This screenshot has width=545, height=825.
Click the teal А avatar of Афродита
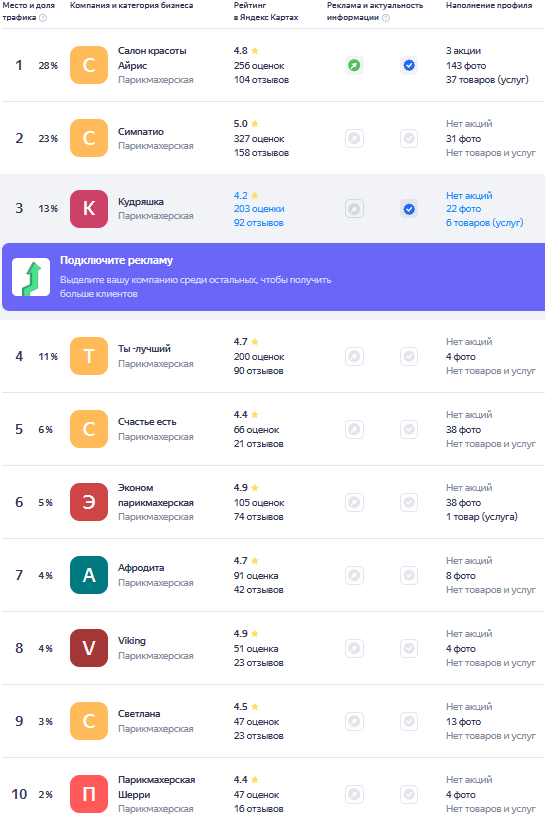(89, 575)
